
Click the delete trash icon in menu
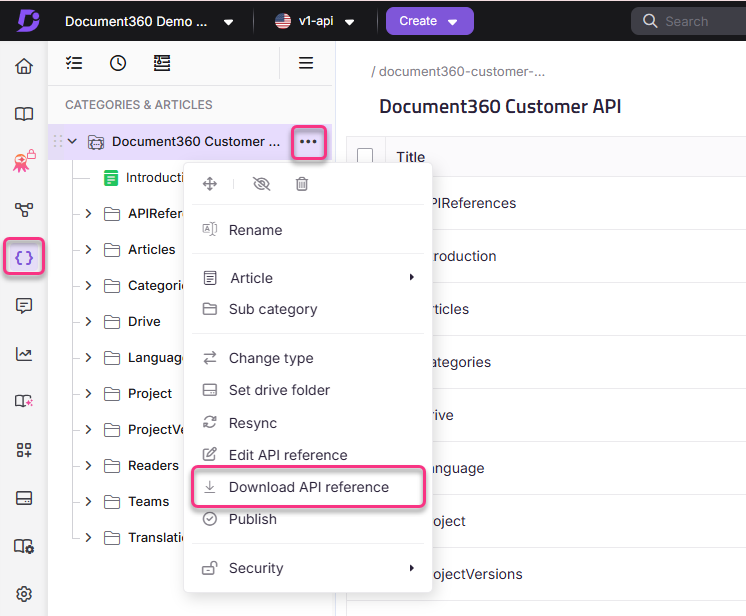[302, 184]
